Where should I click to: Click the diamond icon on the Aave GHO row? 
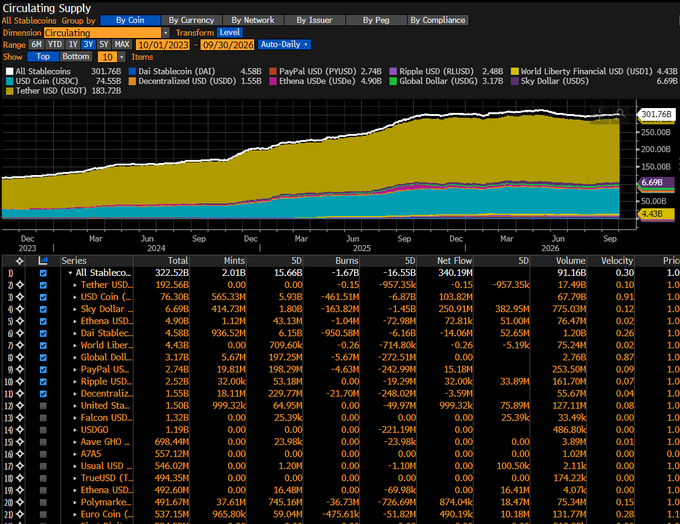20,442
